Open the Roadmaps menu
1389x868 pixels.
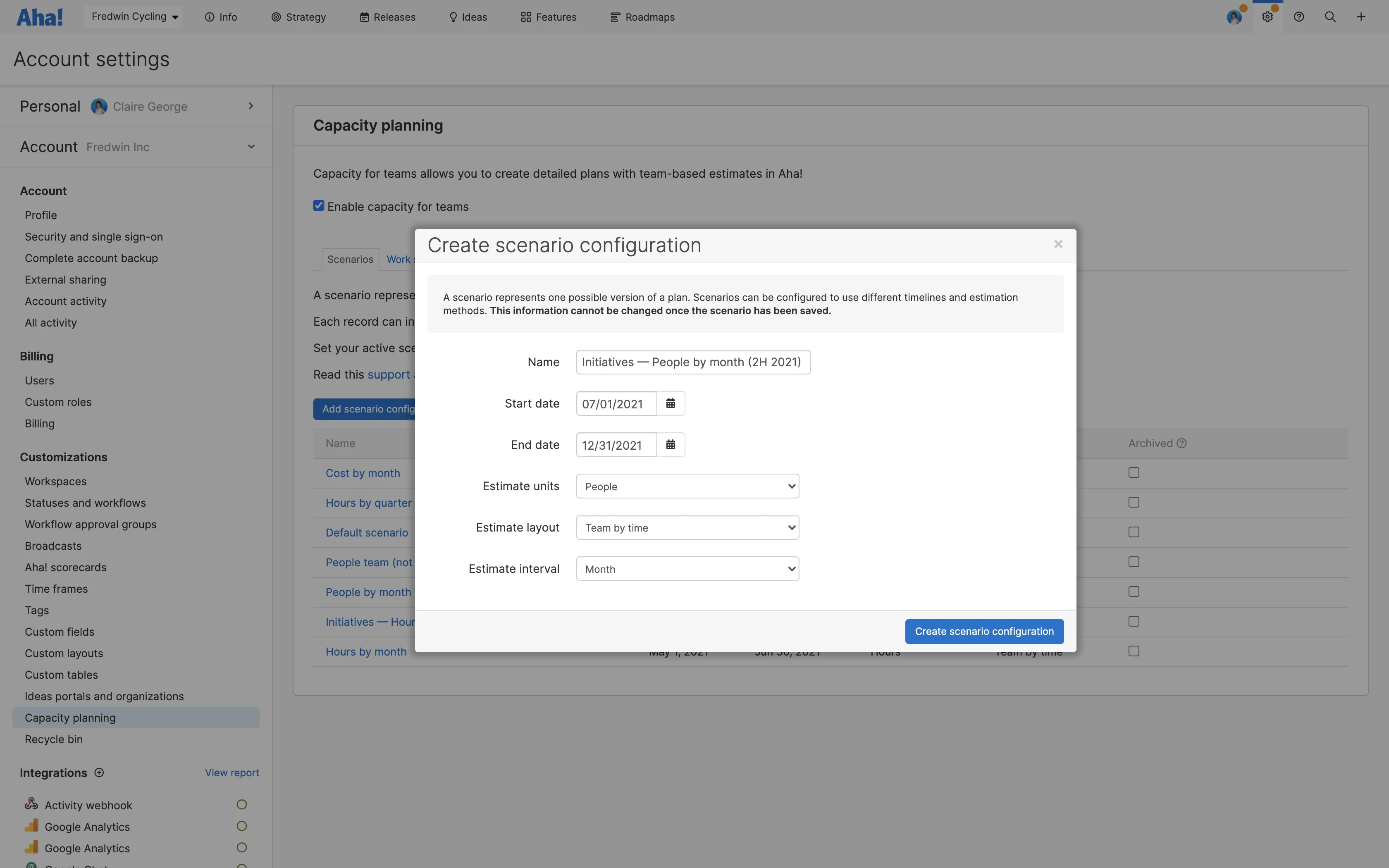642,17
